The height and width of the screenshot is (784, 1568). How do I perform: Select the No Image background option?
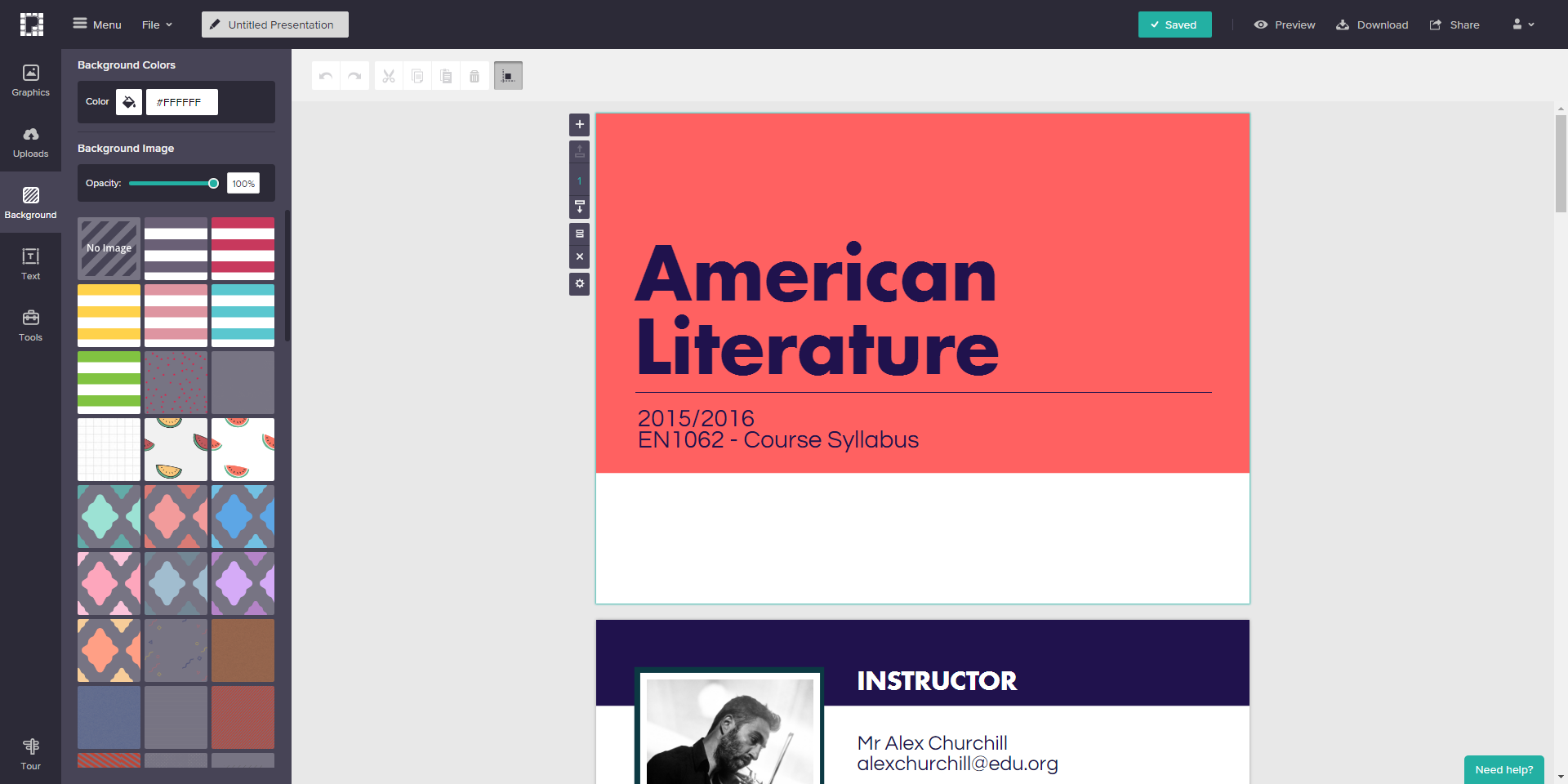(x=109, y=248)
